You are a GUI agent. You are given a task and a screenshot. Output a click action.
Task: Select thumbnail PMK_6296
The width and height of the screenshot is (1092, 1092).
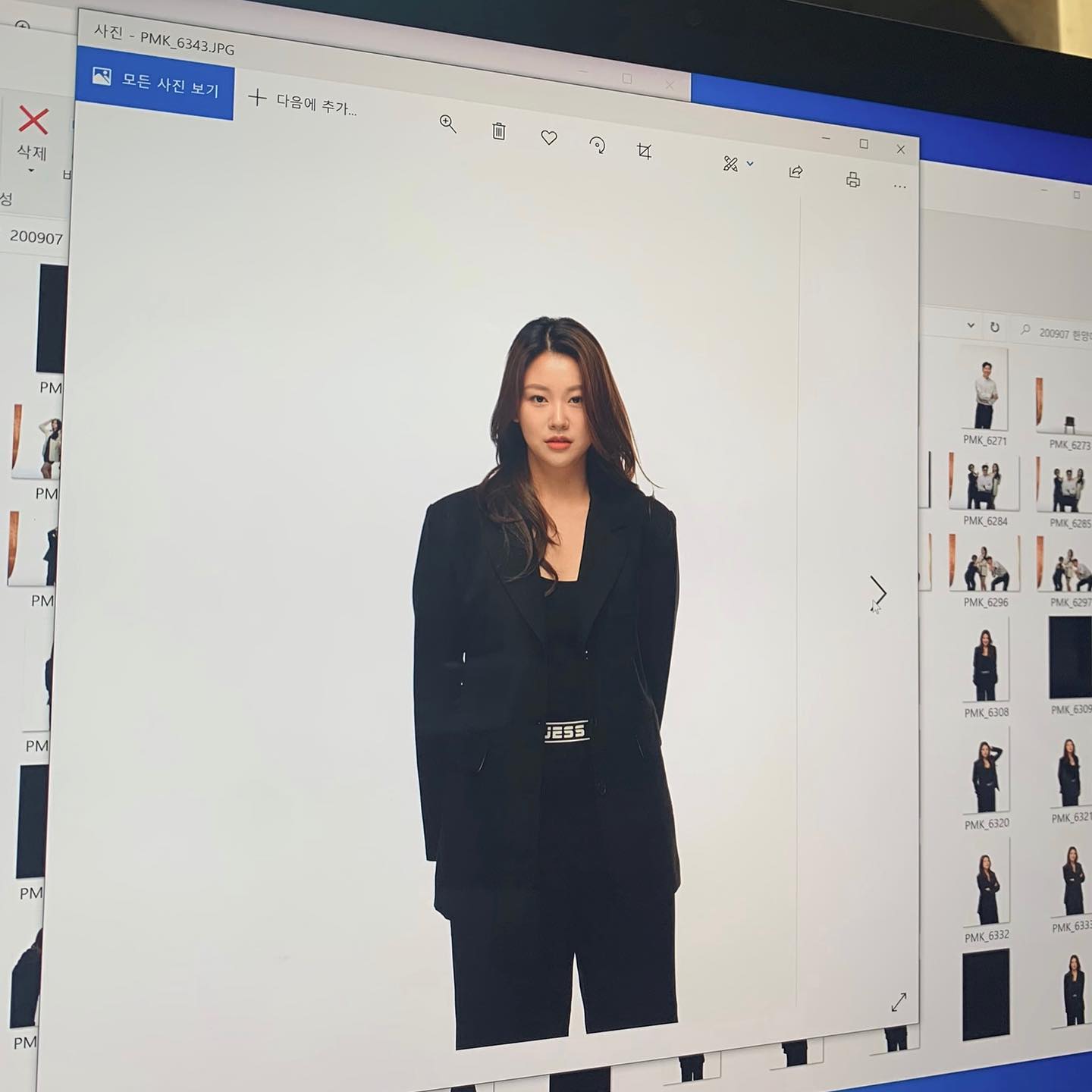(984, 563)
